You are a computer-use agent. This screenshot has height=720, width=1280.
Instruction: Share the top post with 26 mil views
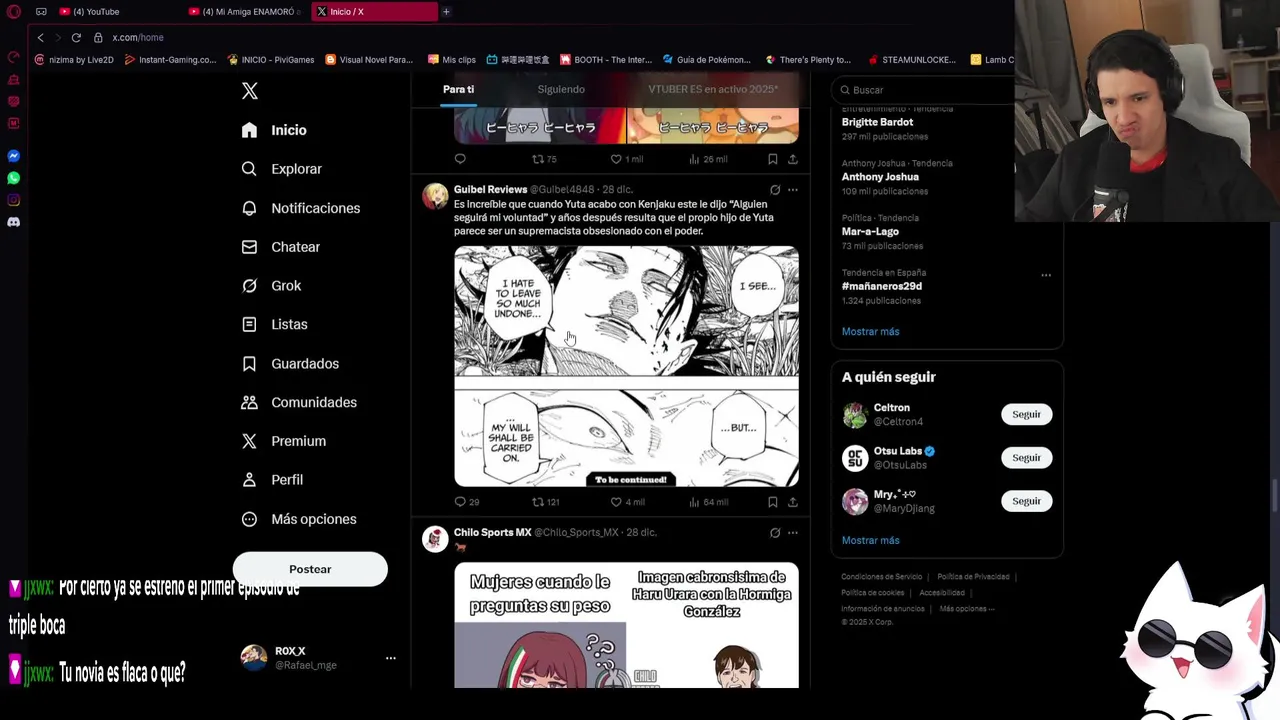(793, 159)
